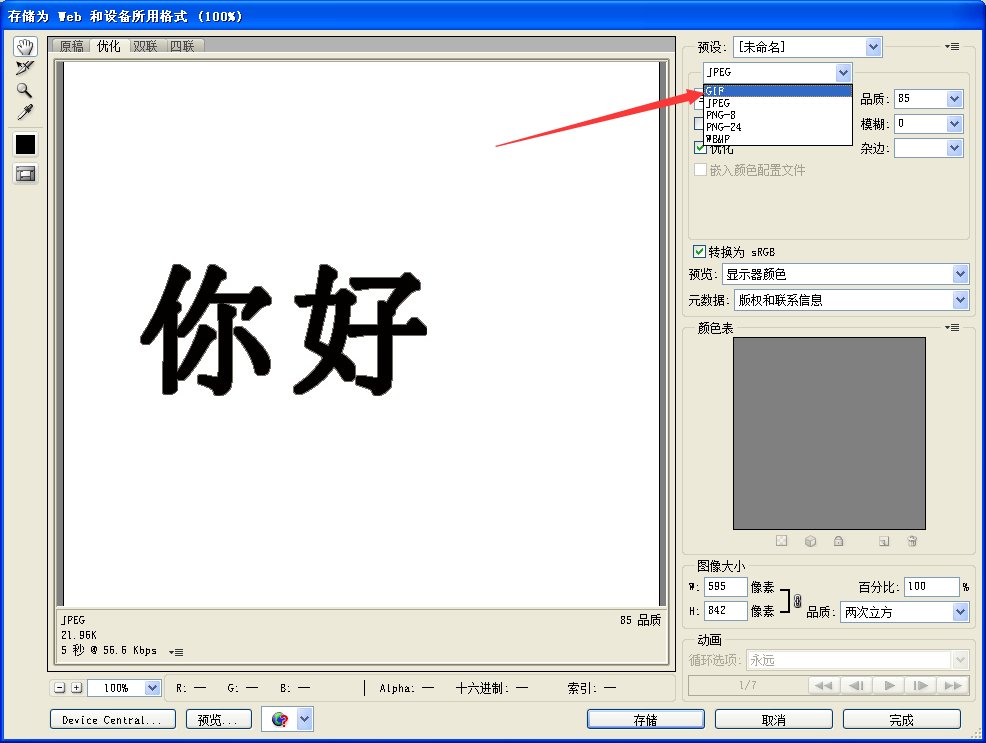Select the Hand tool

point(24,45)
